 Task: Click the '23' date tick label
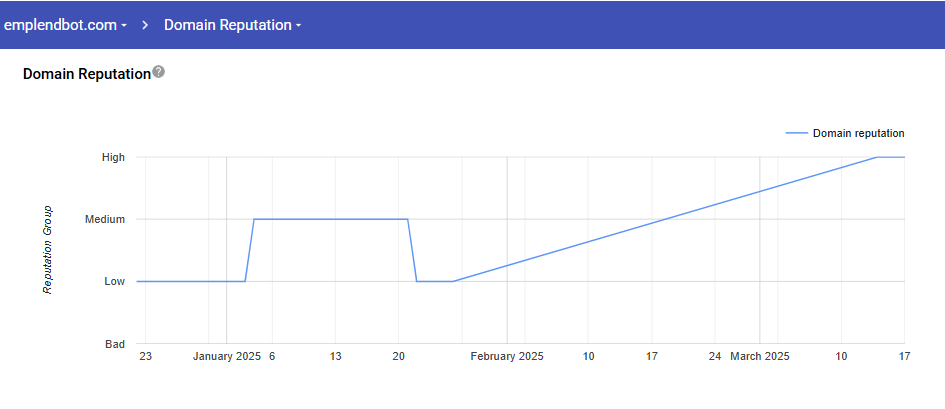click(x=145, y=357)
